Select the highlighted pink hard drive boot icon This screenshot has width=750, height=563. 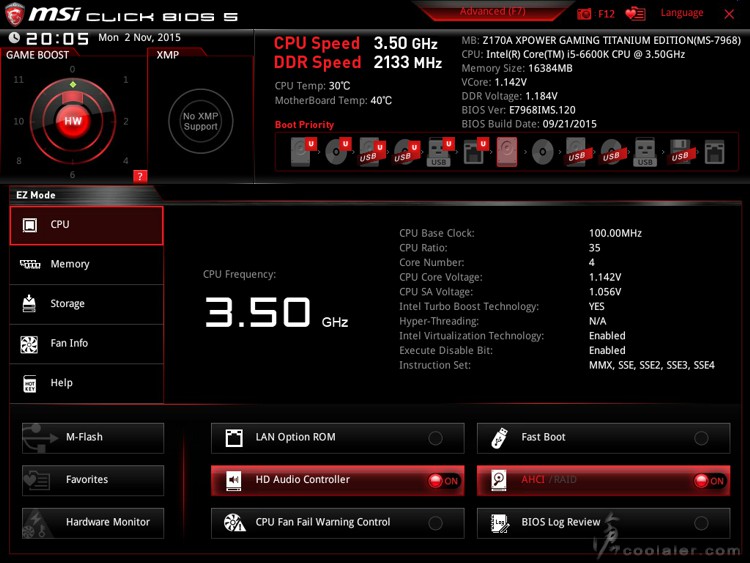click(507, 152)
